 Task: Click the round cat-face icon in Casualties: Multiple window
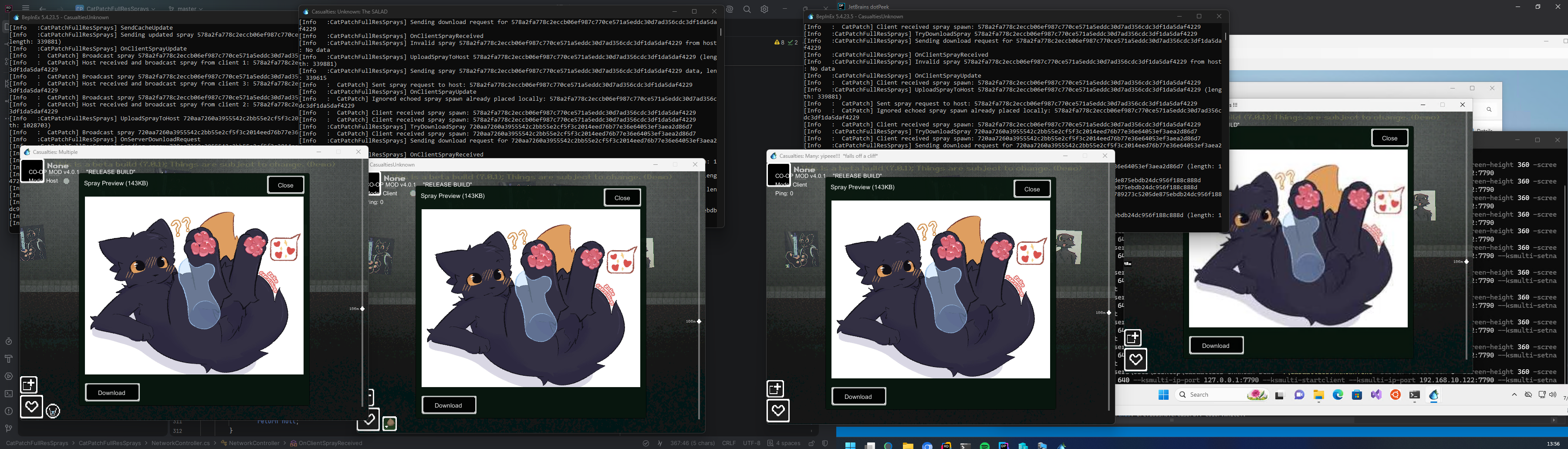[x=53, y=411]
